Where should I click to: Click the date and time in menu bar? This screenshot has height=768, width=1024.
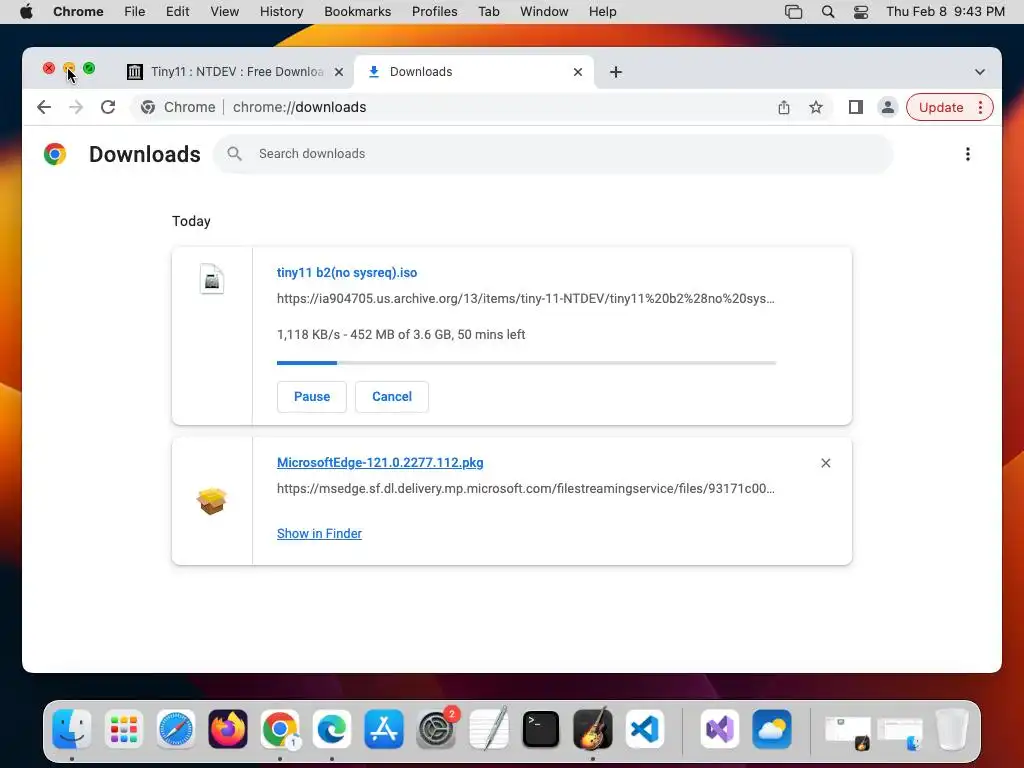(x=945, y=12)
